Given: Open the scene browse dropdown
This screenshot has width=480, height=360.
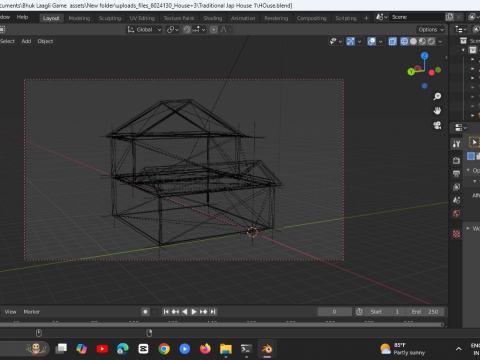Looking at the screenshot, I should click(382, 17).
